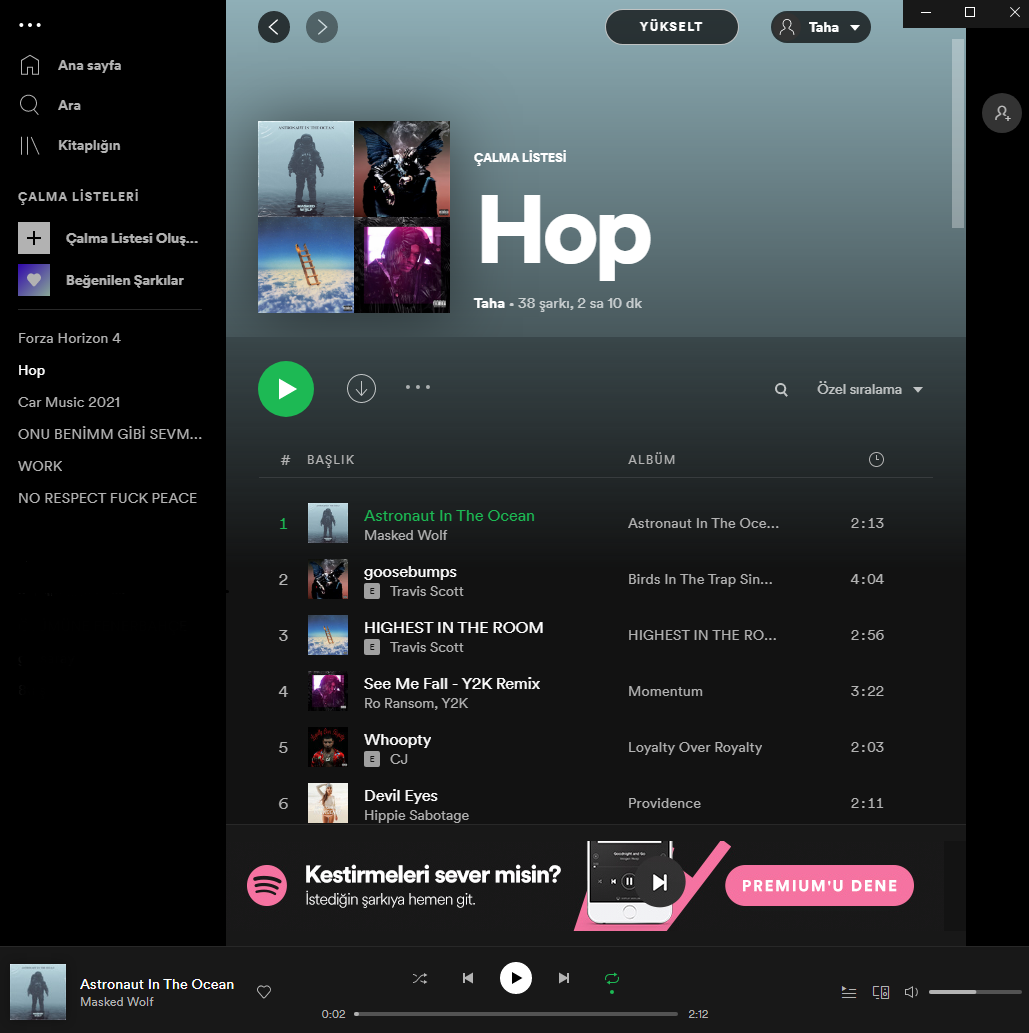The height and width of the screenshot is (1033, 1029).
Task: Open Taha user account dropdown
Action: point(821,27)
